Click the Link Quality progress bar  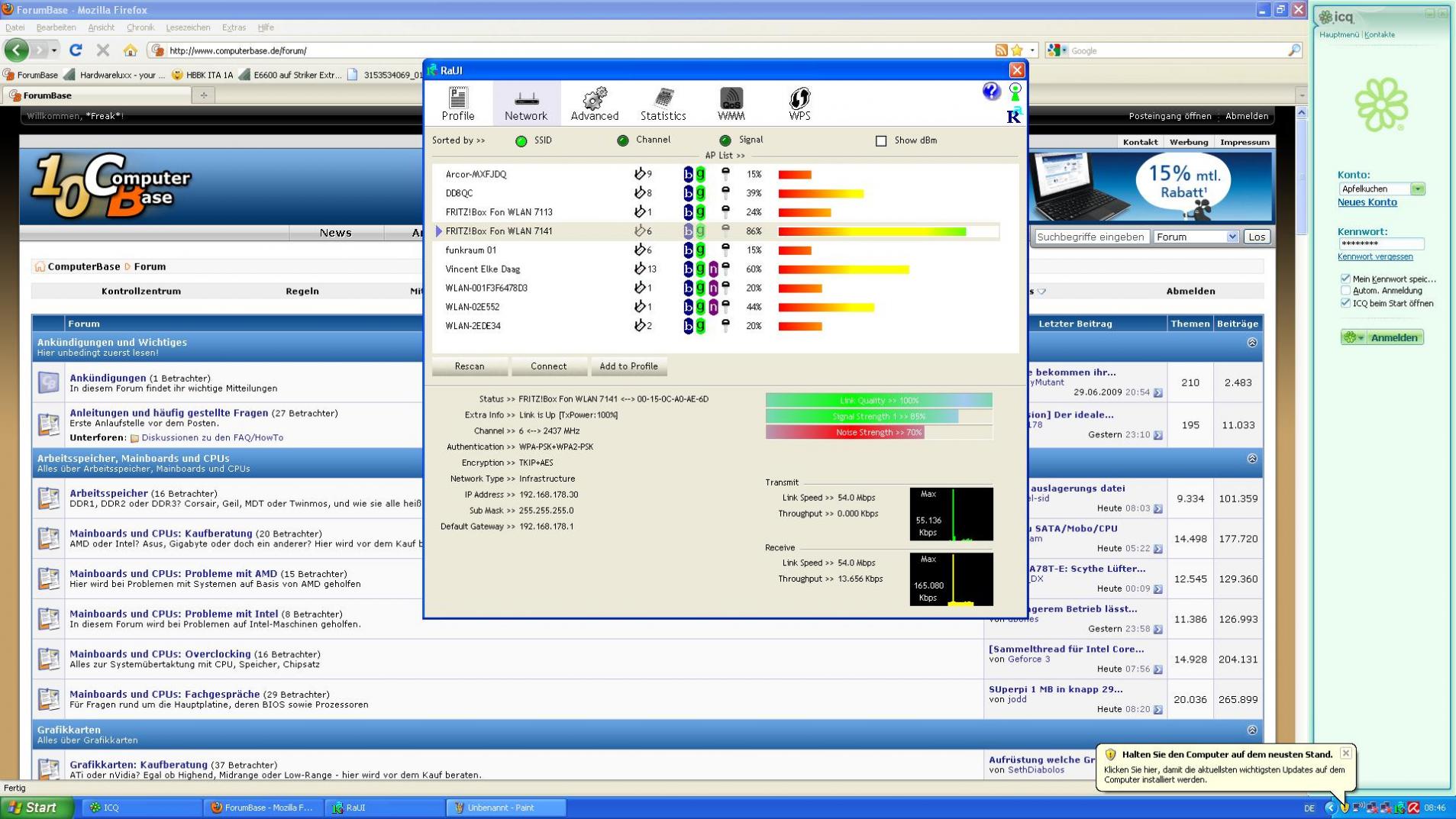tap(879, 401)
